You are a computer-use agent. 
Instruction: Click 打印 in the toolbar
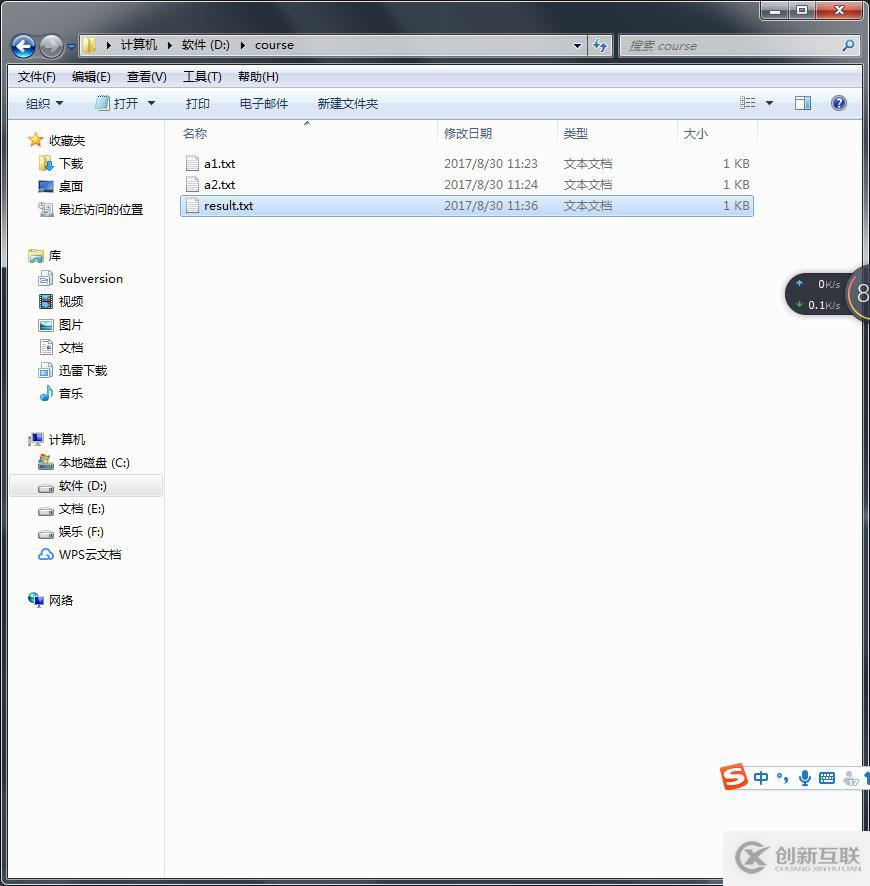(197, 103)
